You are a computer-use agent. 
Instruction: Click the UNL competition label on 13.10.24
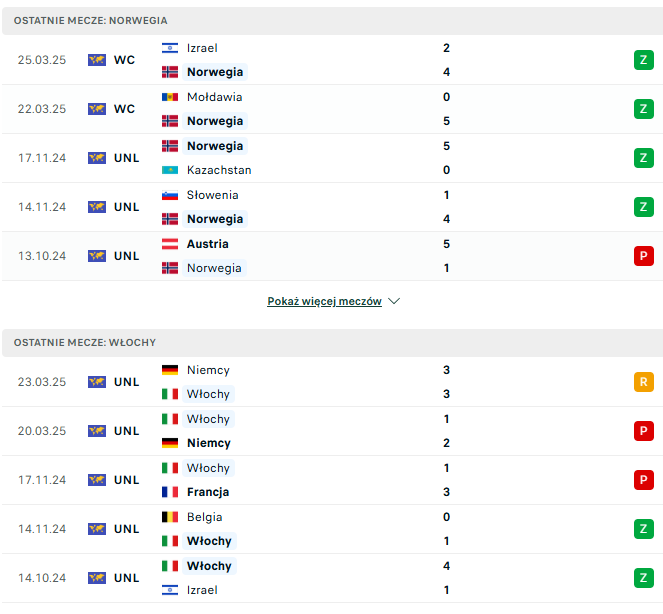[126, 256]
